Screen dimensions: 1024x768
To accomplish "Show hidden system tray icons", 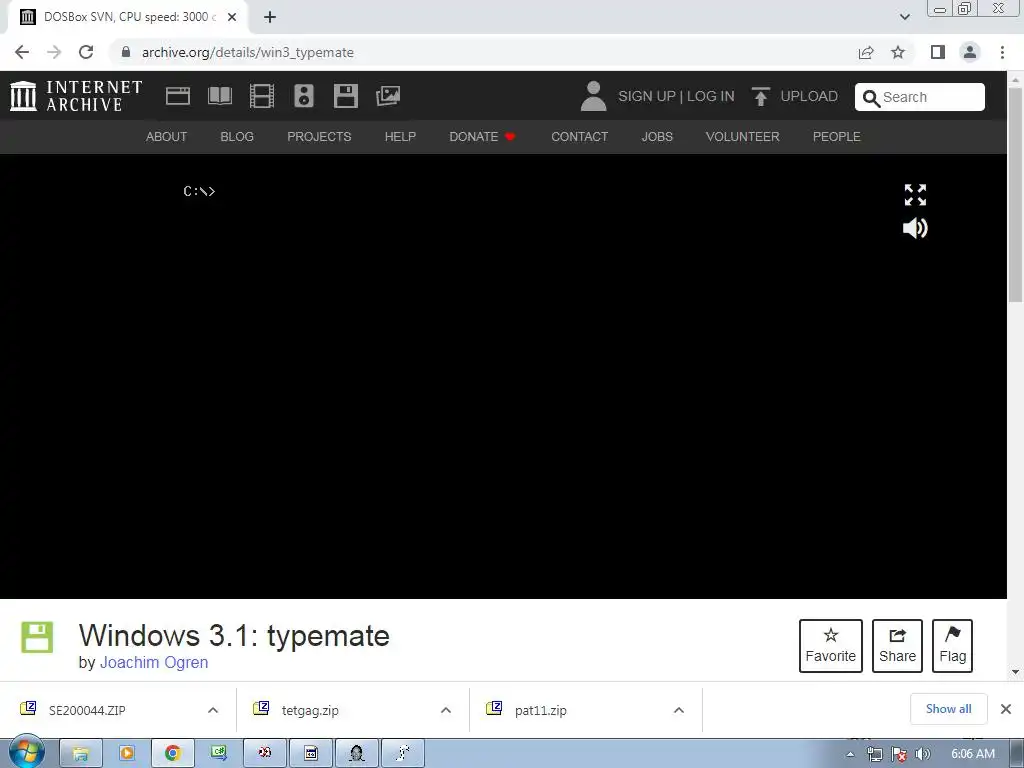I will click(850, 754).
